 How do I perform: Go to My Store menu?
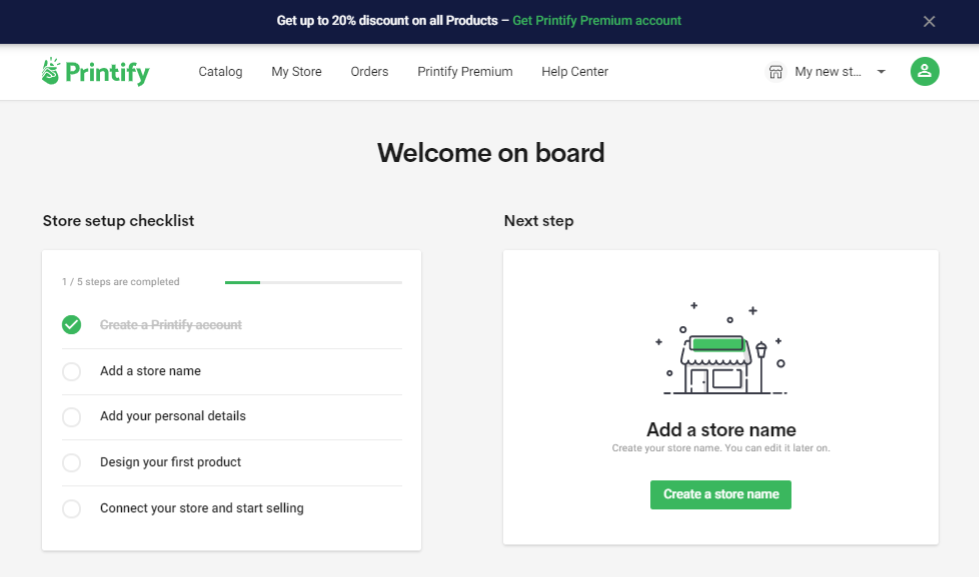tap(296, 72)
